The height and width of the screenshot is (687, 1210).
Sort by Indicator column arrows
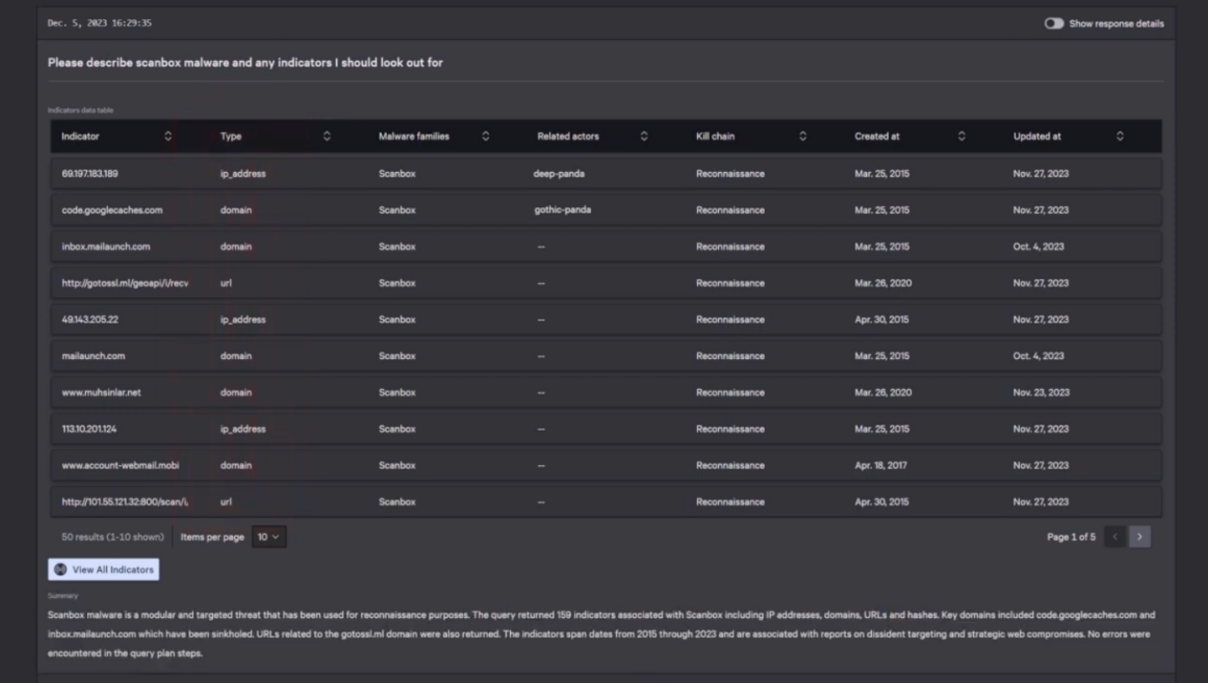pyautogui.click(x=168, y=136)
